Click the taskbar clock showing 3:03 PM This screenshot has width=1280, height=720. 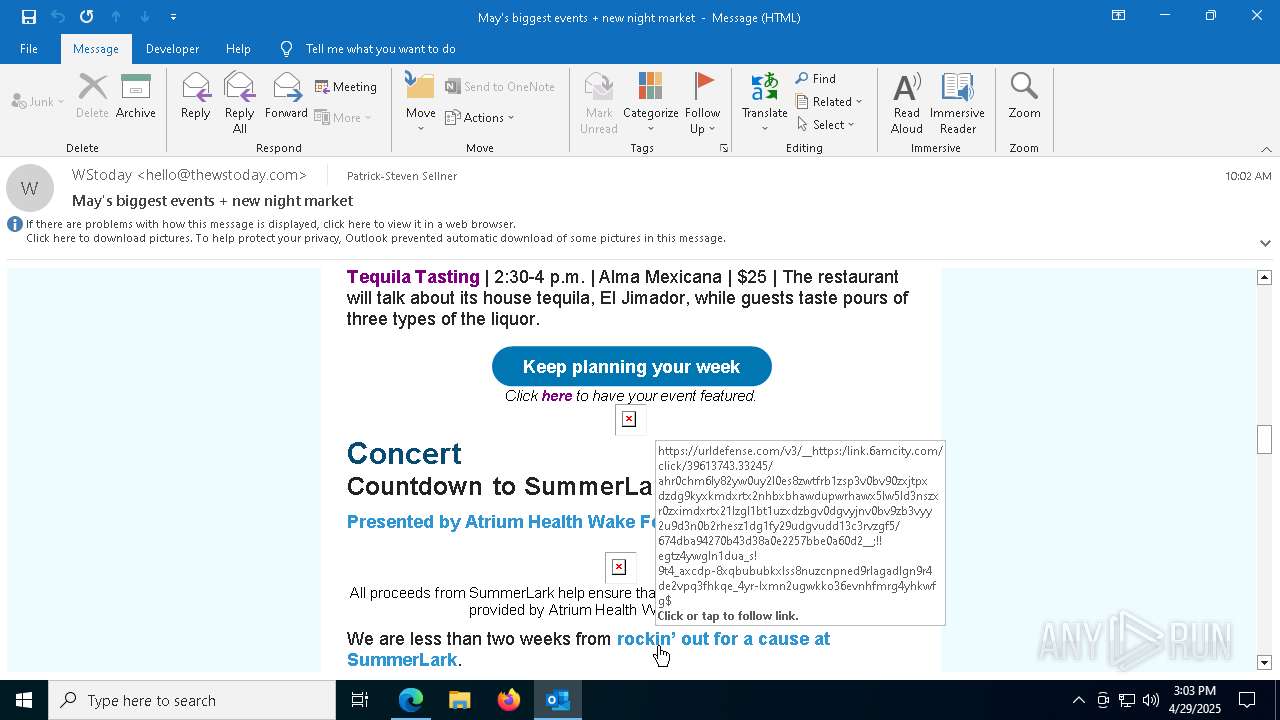(1194, 700)
